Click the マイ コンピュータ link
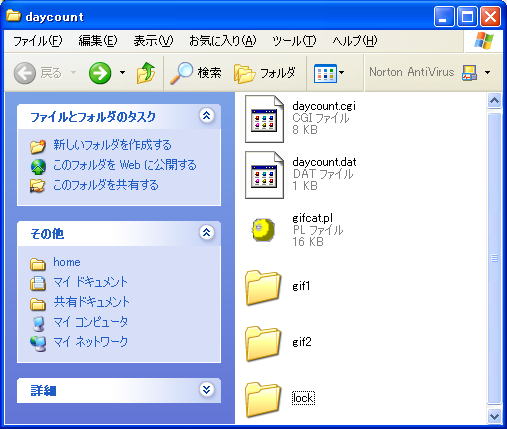Screen dimensions: 507x429 tap(90, 322)
